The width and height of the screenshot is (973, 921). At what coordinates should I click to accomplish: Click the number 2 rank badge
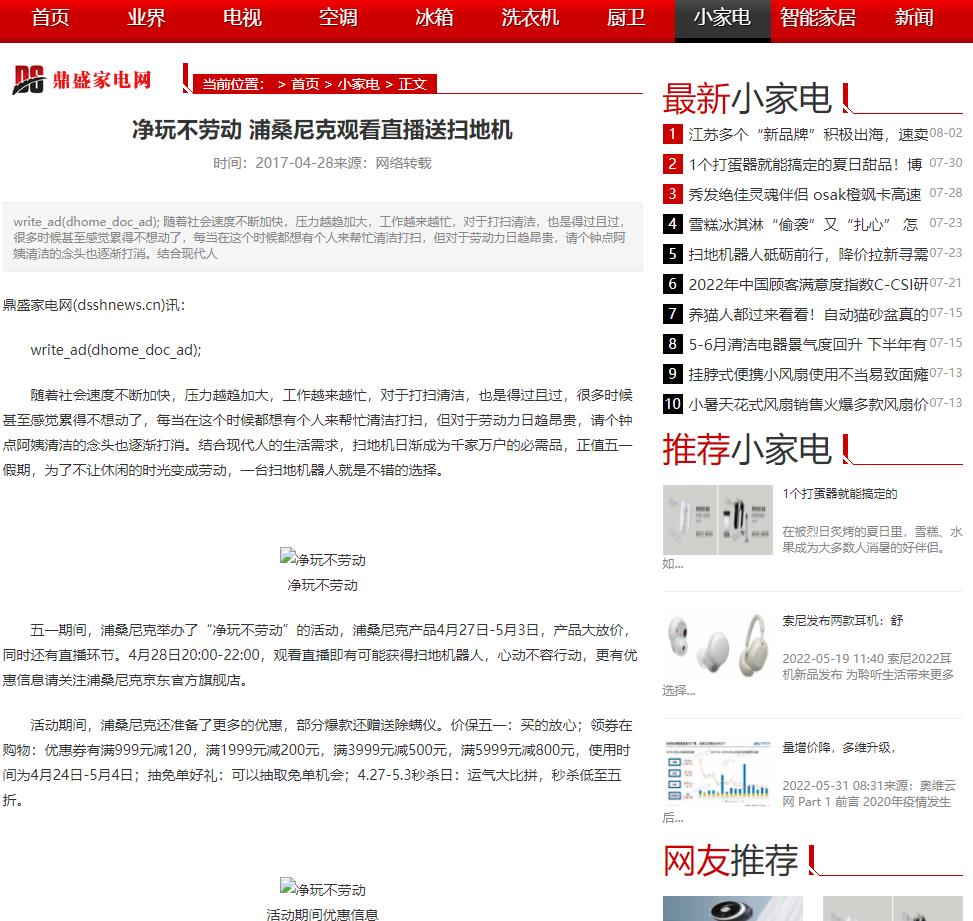673,164
